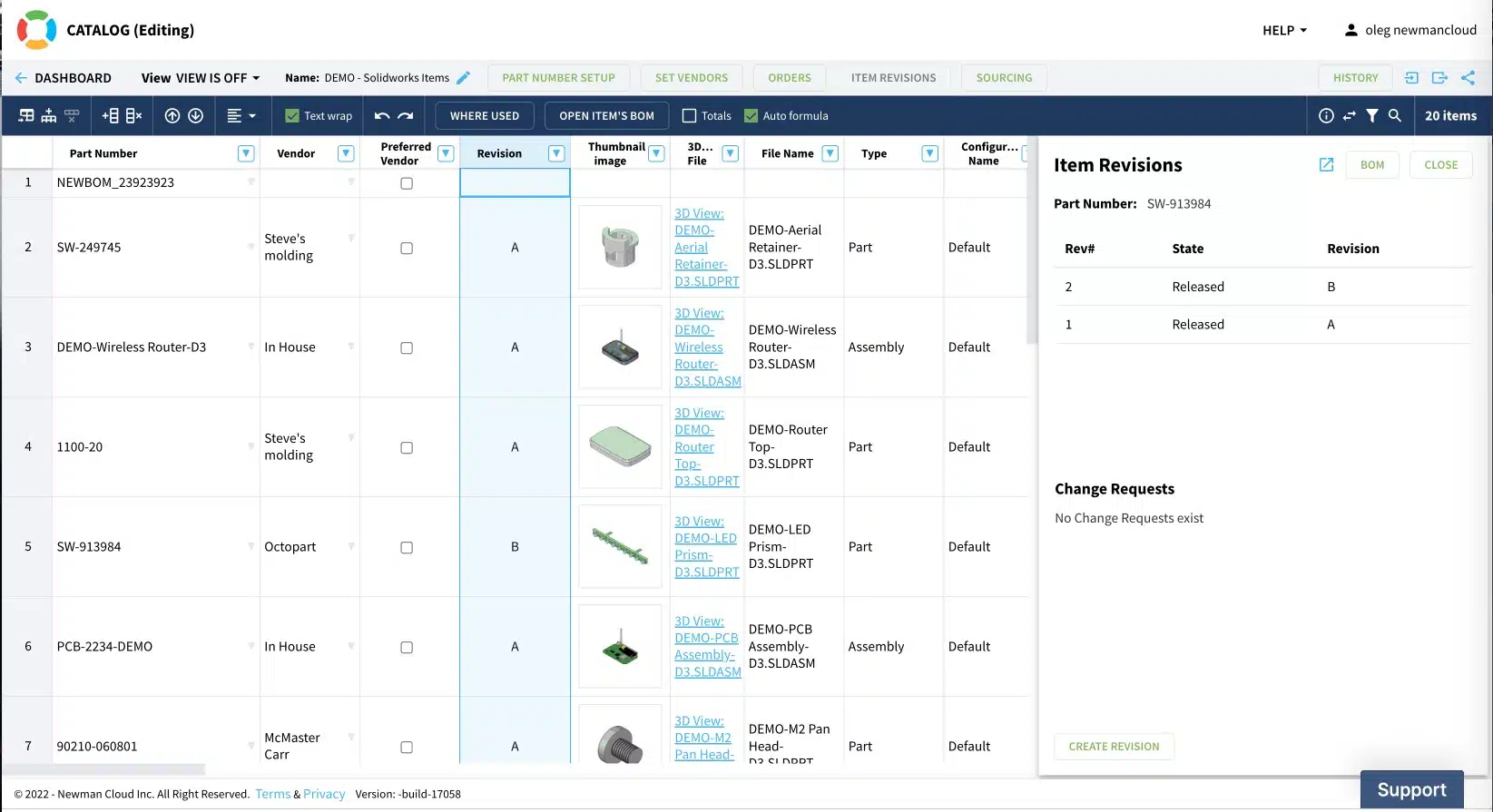This screenshot has height=812, width=1493.
Task: Open the Terms link in footer
Action: click(272, 794)
